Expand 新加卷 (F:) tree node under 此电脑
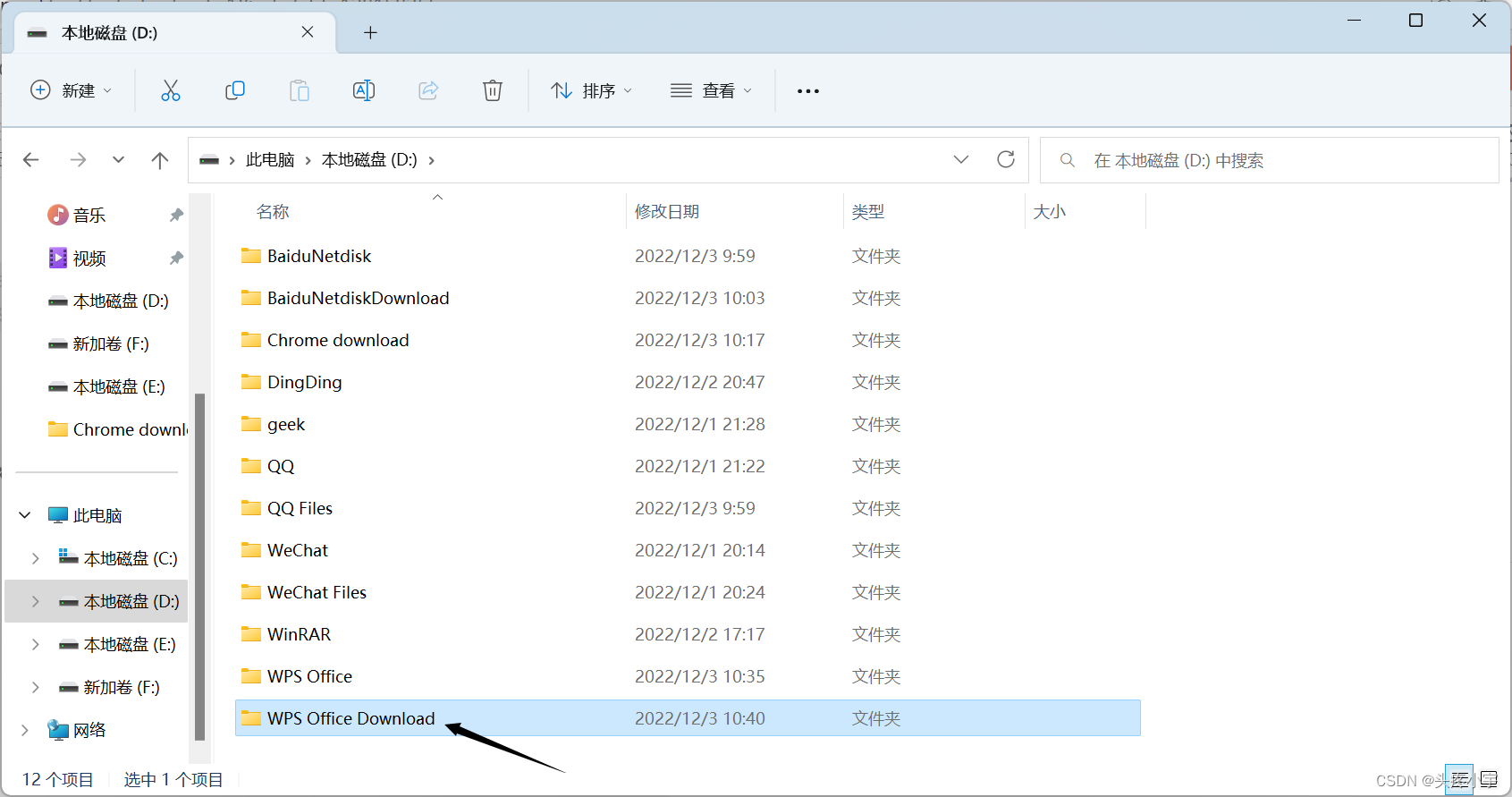1512x797 pixels. point(35,687)
